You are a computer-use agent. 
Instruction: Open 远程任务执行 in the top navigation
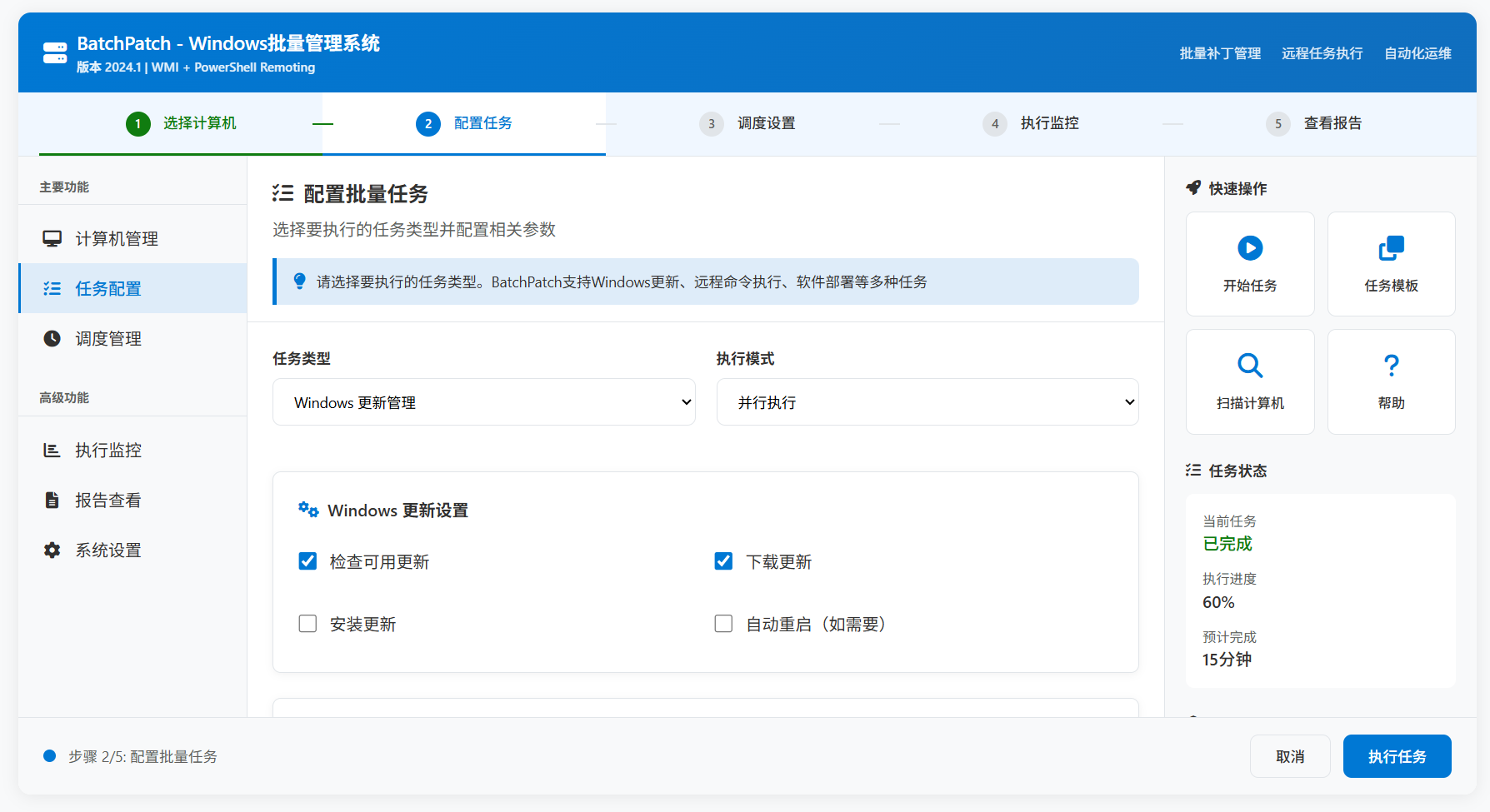(x=1322, y=53)
